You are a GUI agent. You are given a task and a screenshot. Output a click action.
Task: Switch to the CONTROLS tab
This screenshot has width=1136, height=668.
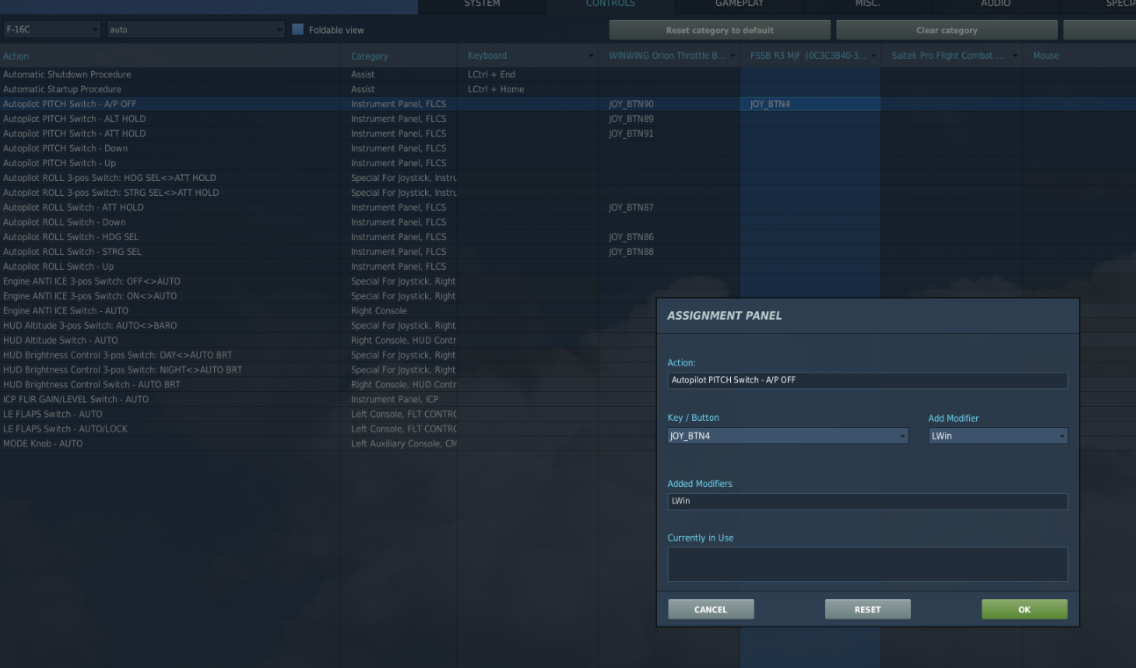tap(610, 4)
